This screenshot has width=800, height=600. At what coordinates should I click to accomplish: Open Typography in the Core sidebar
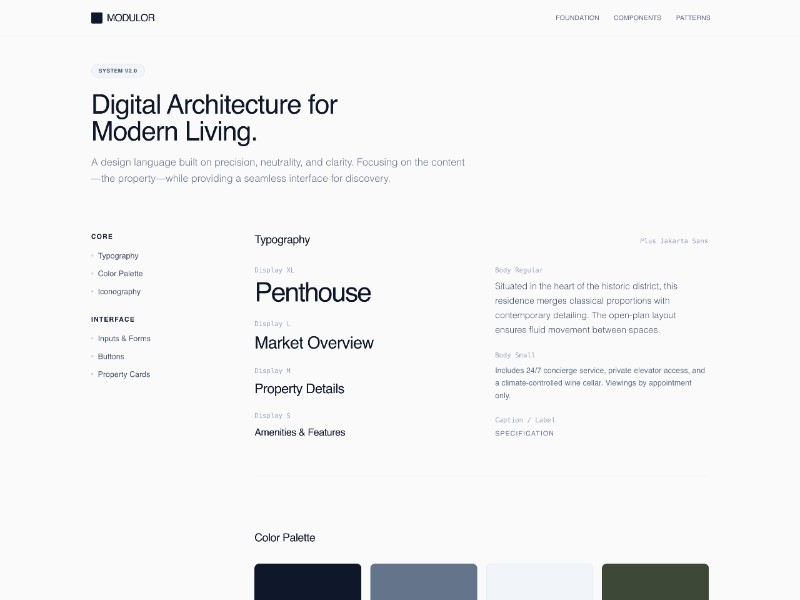pos(118,256)
